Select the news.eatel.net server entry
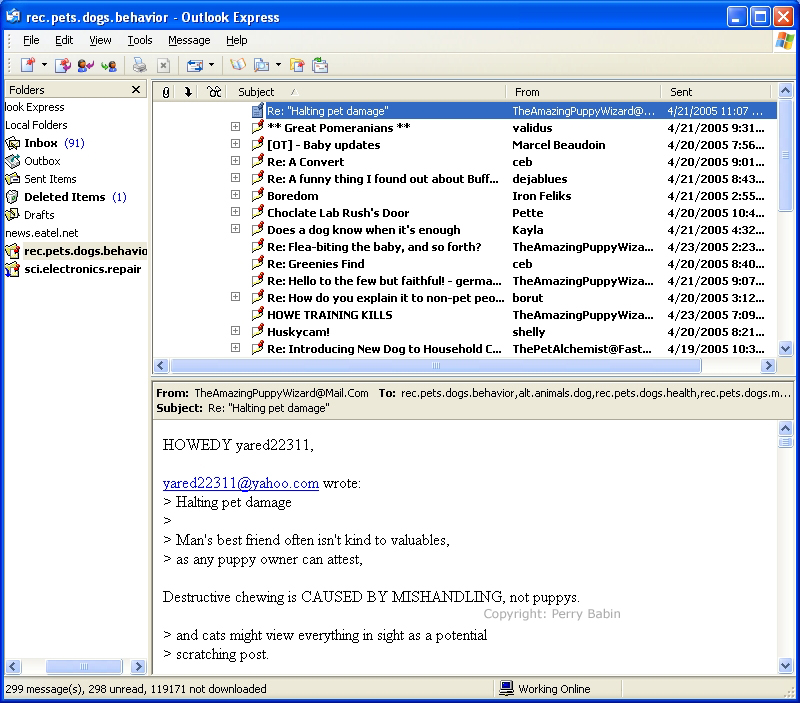Screen dimensions: 800x703 42,233
